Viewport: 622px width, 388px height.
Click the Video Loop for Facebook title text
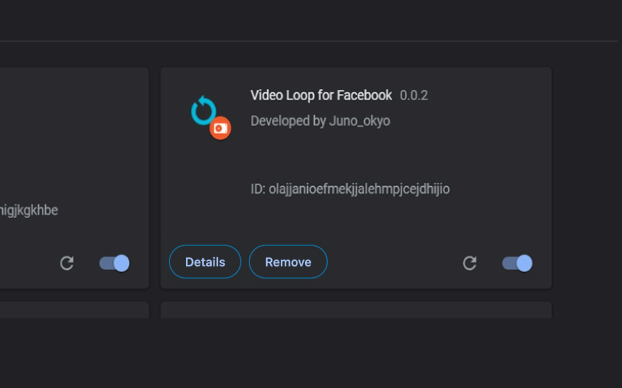[321, 95]
